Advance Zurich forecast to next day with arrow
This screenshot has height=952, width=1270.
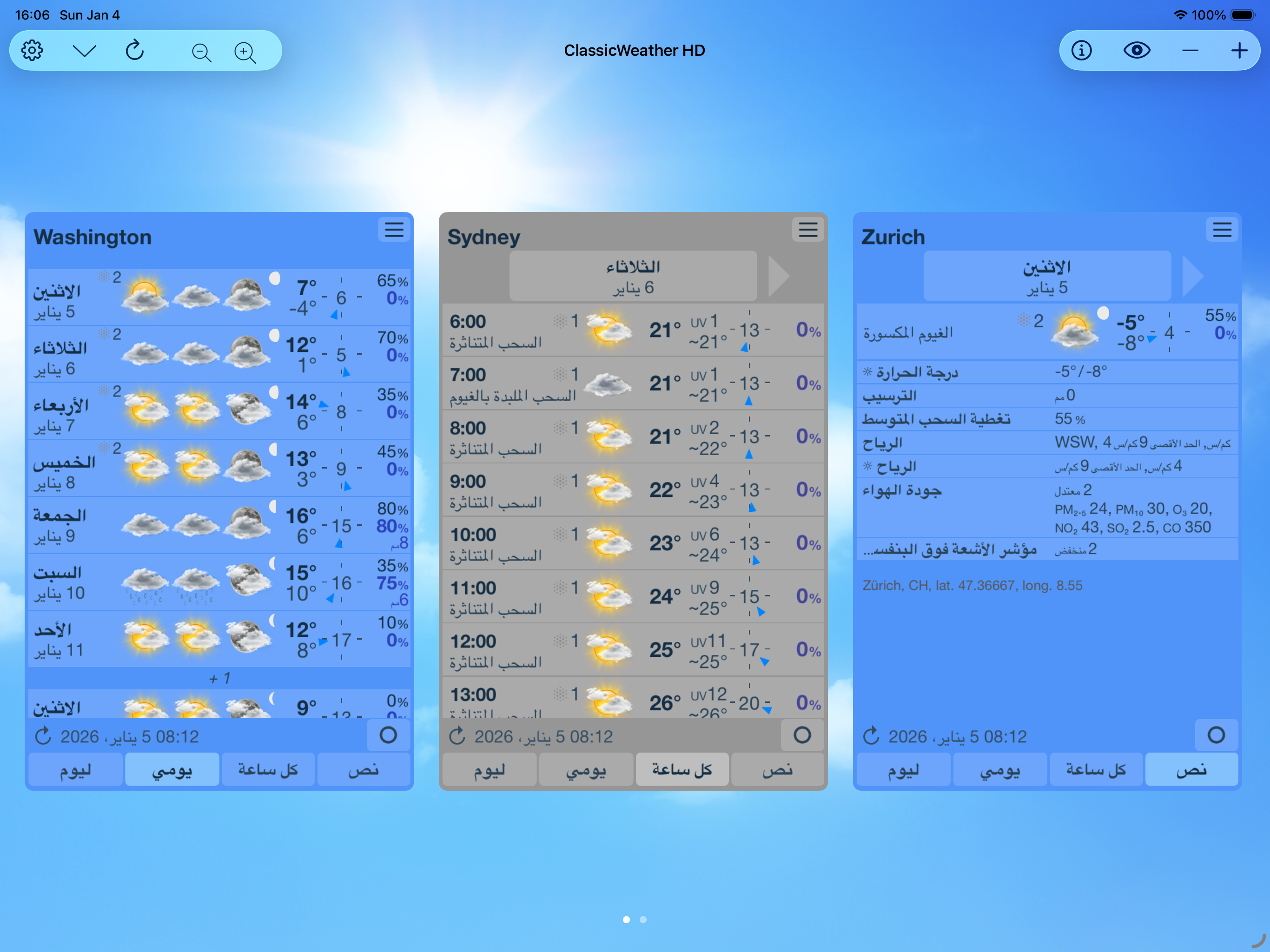(1194, 276)
